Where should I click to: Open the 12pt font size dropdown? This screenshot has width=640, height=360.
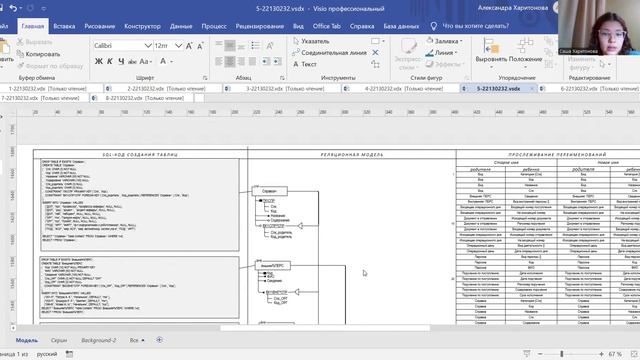[178, 46]
